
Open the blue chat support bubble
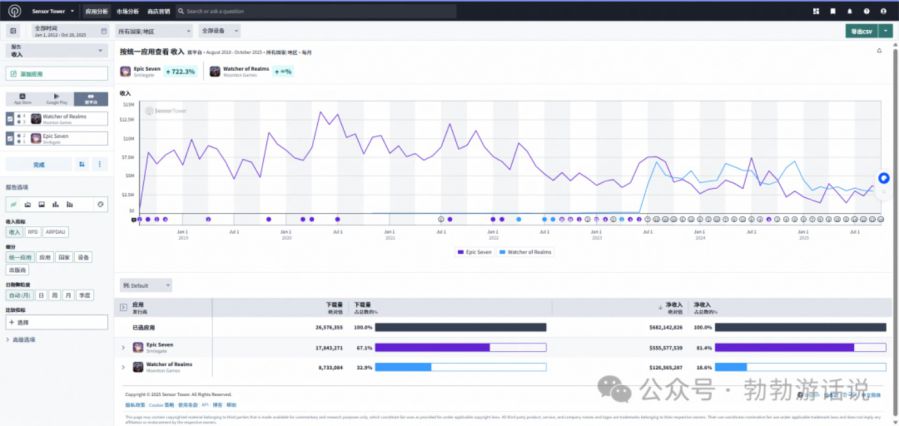click(884, 178)
